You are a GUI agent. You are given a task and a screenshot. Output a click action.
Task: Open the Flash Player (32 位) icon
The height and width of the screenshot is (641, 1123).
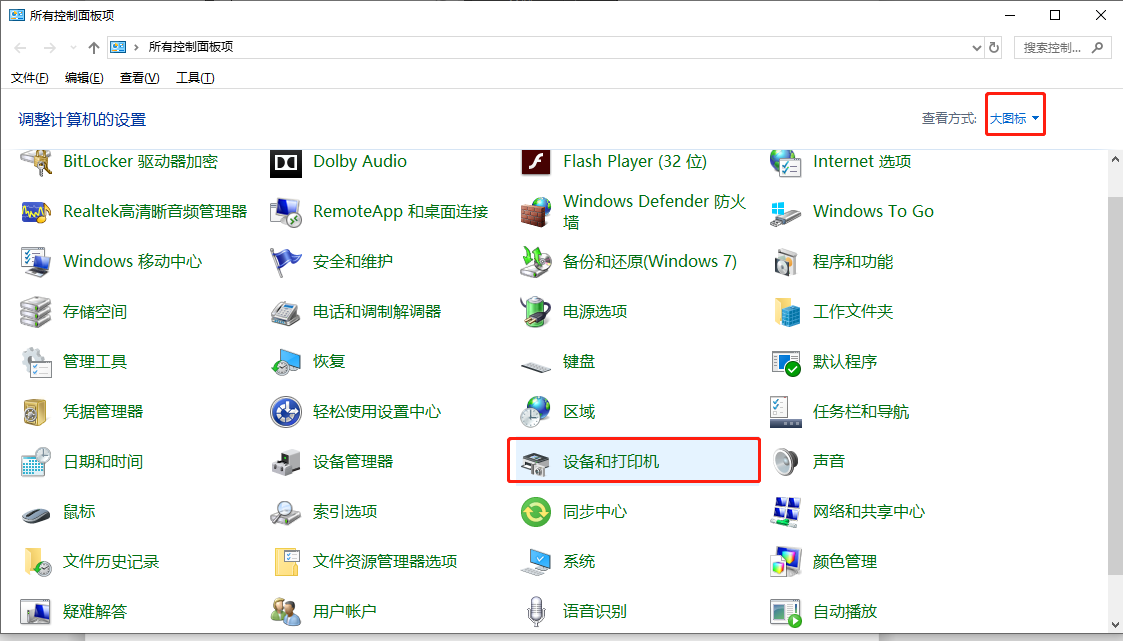tap(535, 162)
